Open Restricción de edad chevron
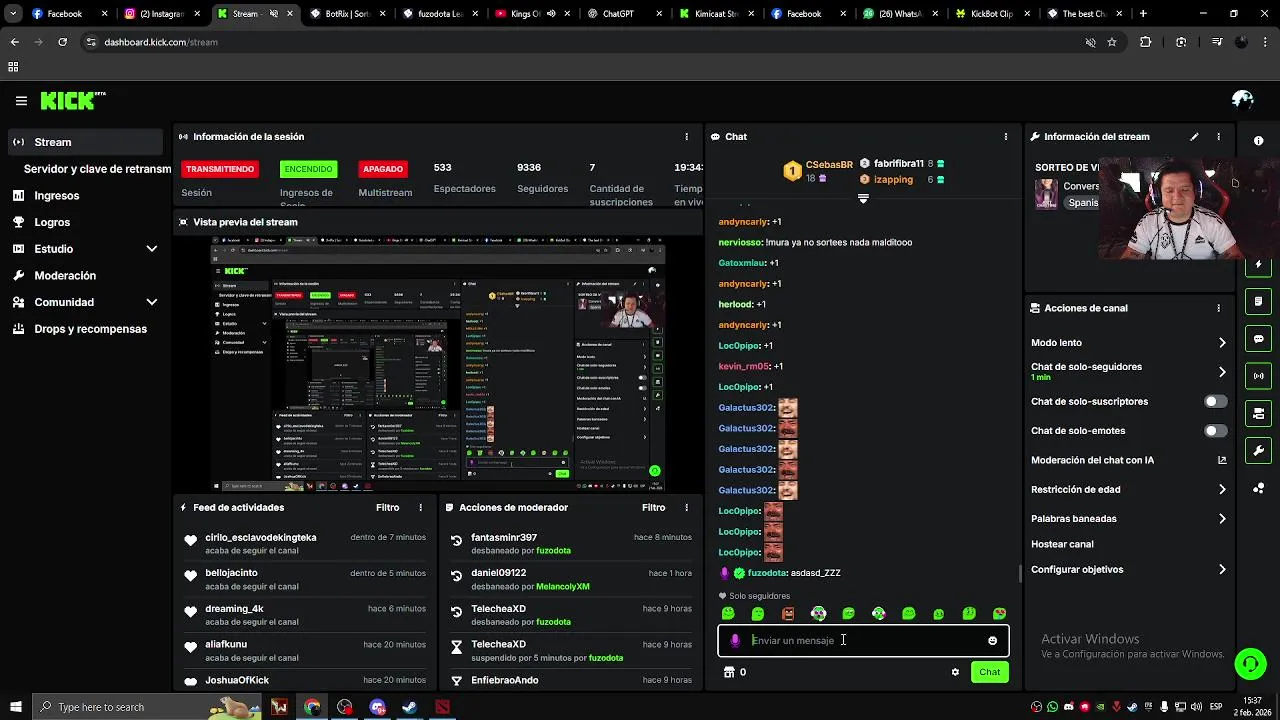Viewport: 1280px width, 720px height. pos(1222,489)
